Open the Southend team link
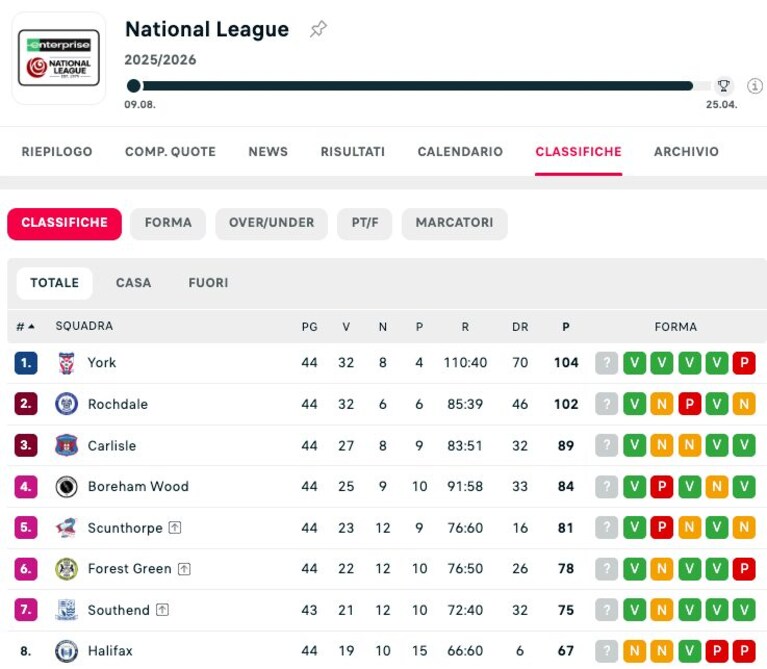 click(x=118, y=610)
